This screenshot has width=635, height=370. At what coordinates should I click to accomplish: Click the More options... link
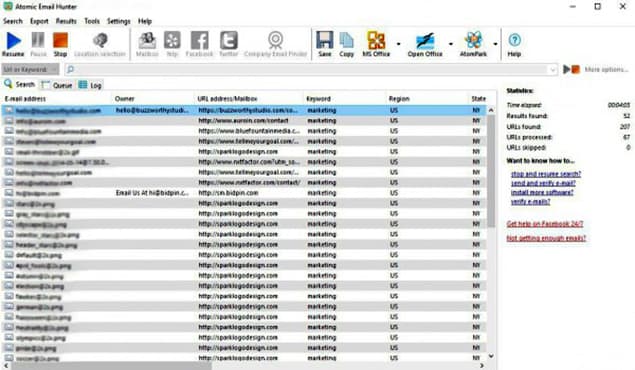click(606, 70)
